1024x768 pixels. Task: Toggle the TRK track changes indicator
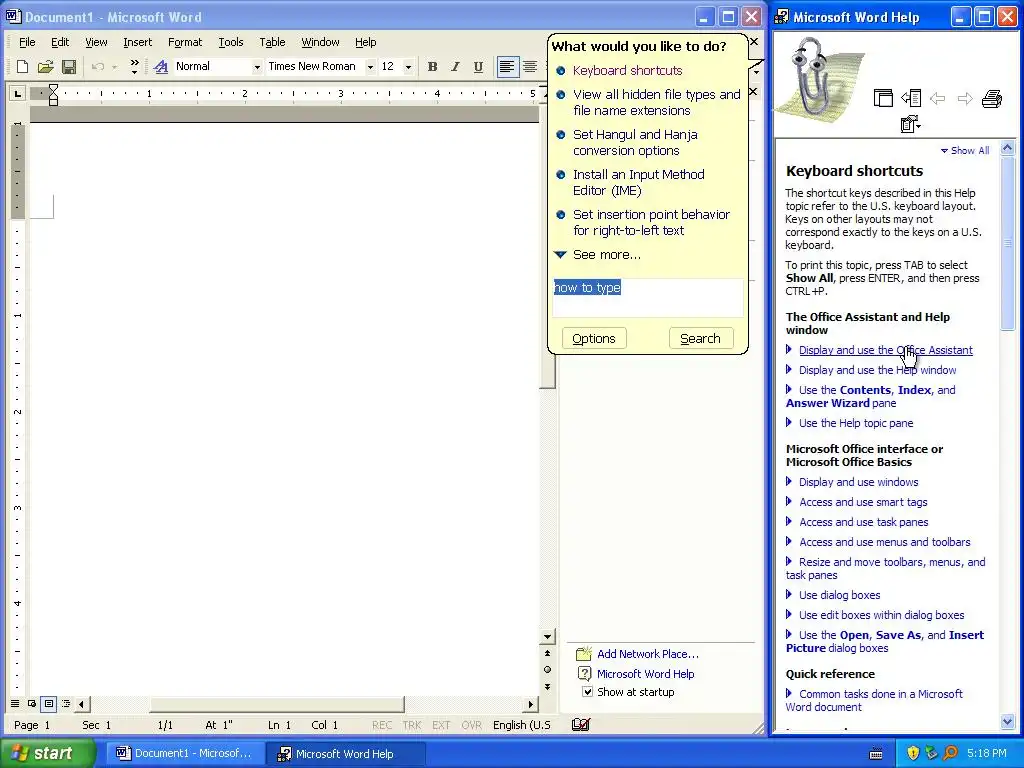tap(412, 725)
